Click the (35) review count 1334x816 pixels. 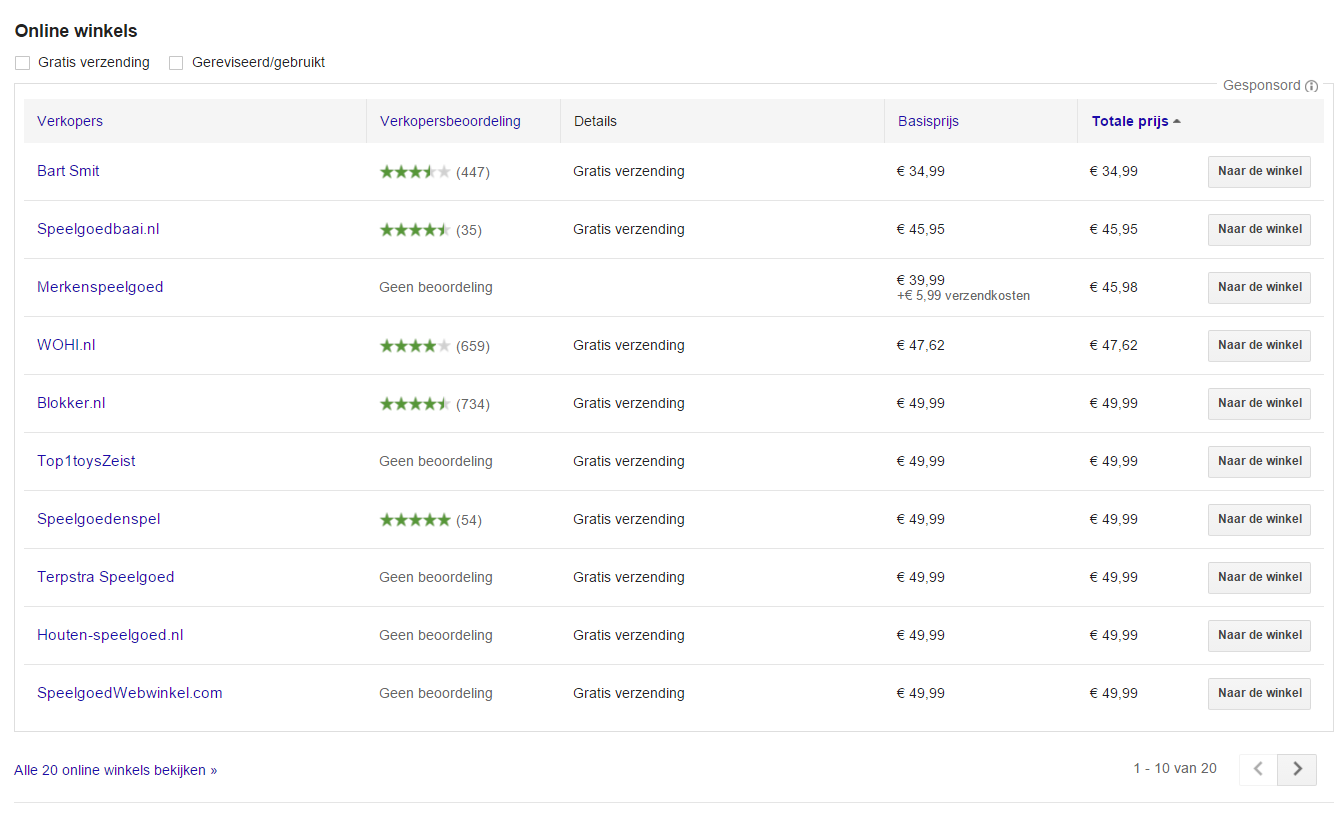coord(469,230)
